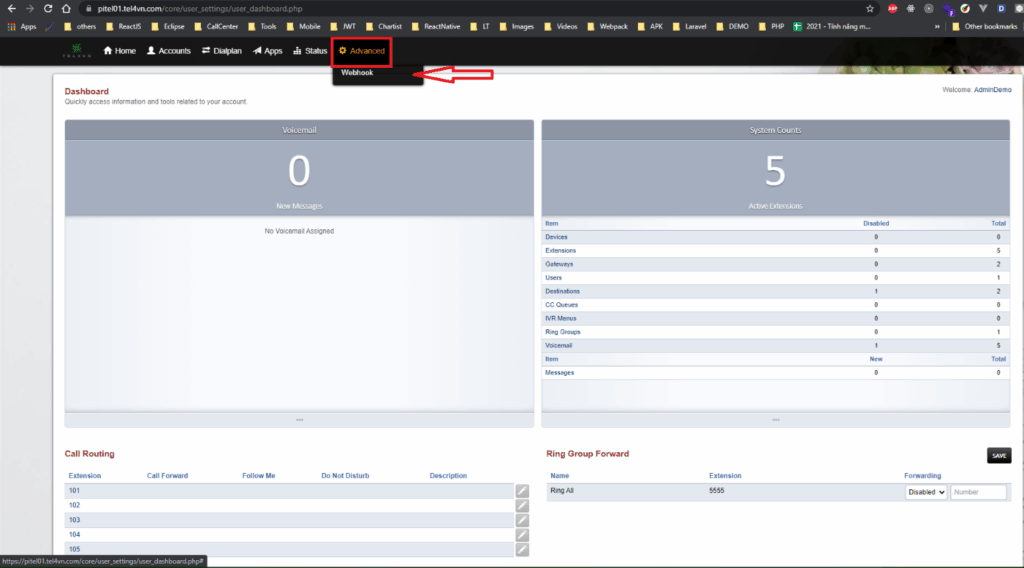Image resolution: width=1024 pixels, height=568 pixels.
Task: Click the Number input field for Ring All
Action: [978, 492]
